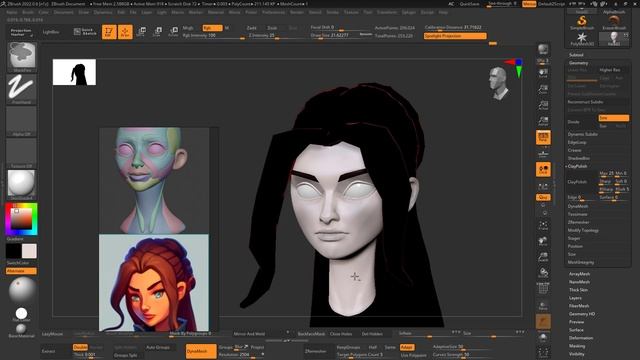Click the QuickSave button
The width and height of the screenshot is (640, 360).
[x=469, y=4]
